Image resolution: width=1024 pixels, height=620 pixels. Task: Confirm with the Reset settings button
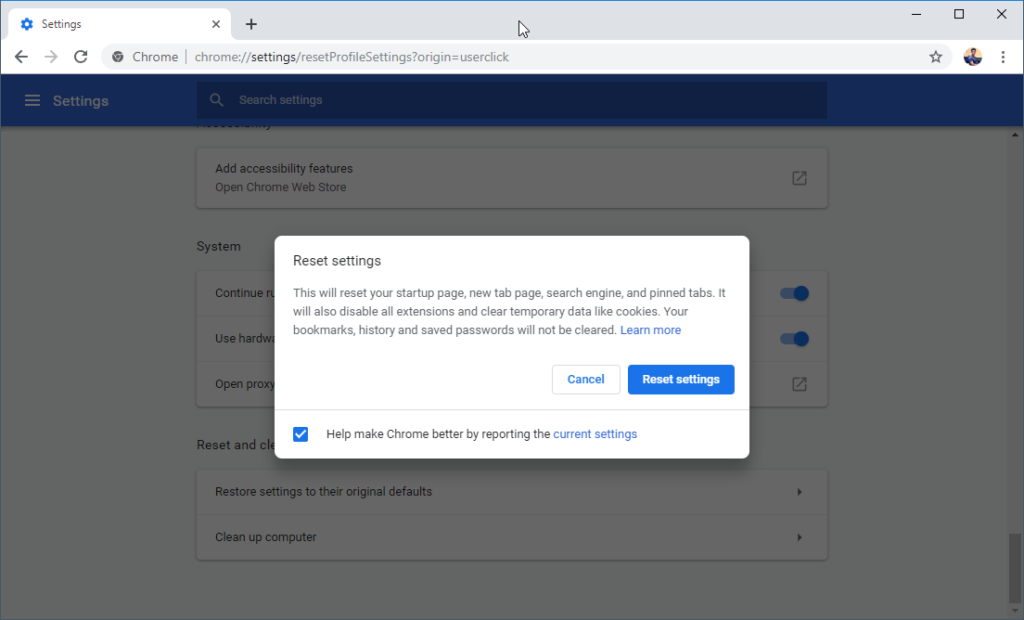(681, 379)
